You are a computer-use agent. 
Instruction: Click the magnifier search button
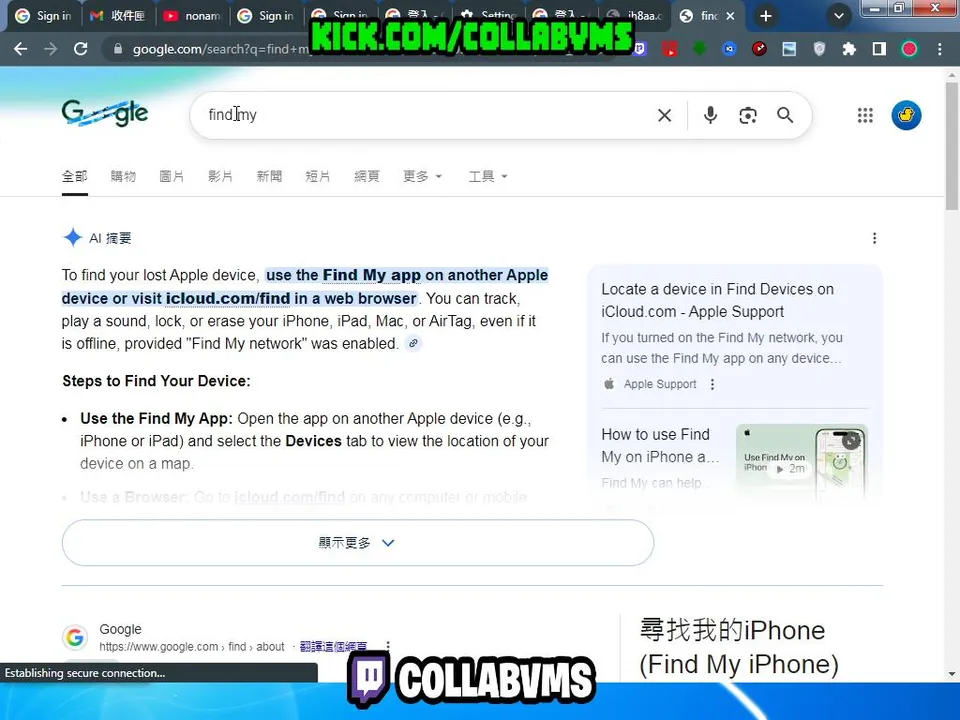(x=785, y=115)
